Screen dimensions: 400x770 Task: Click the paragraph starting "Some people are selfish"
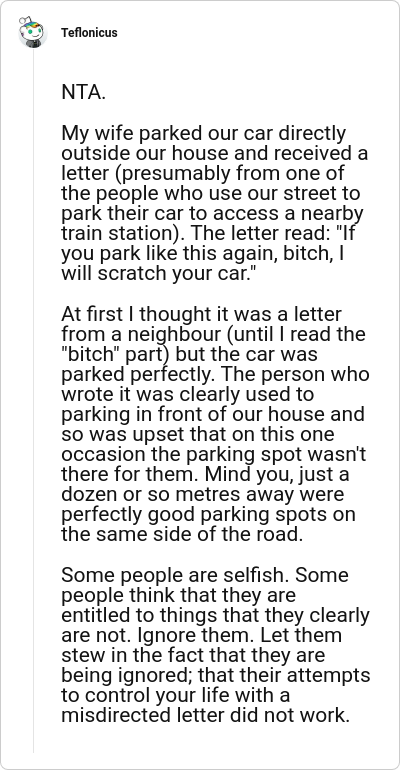point(215,645)
